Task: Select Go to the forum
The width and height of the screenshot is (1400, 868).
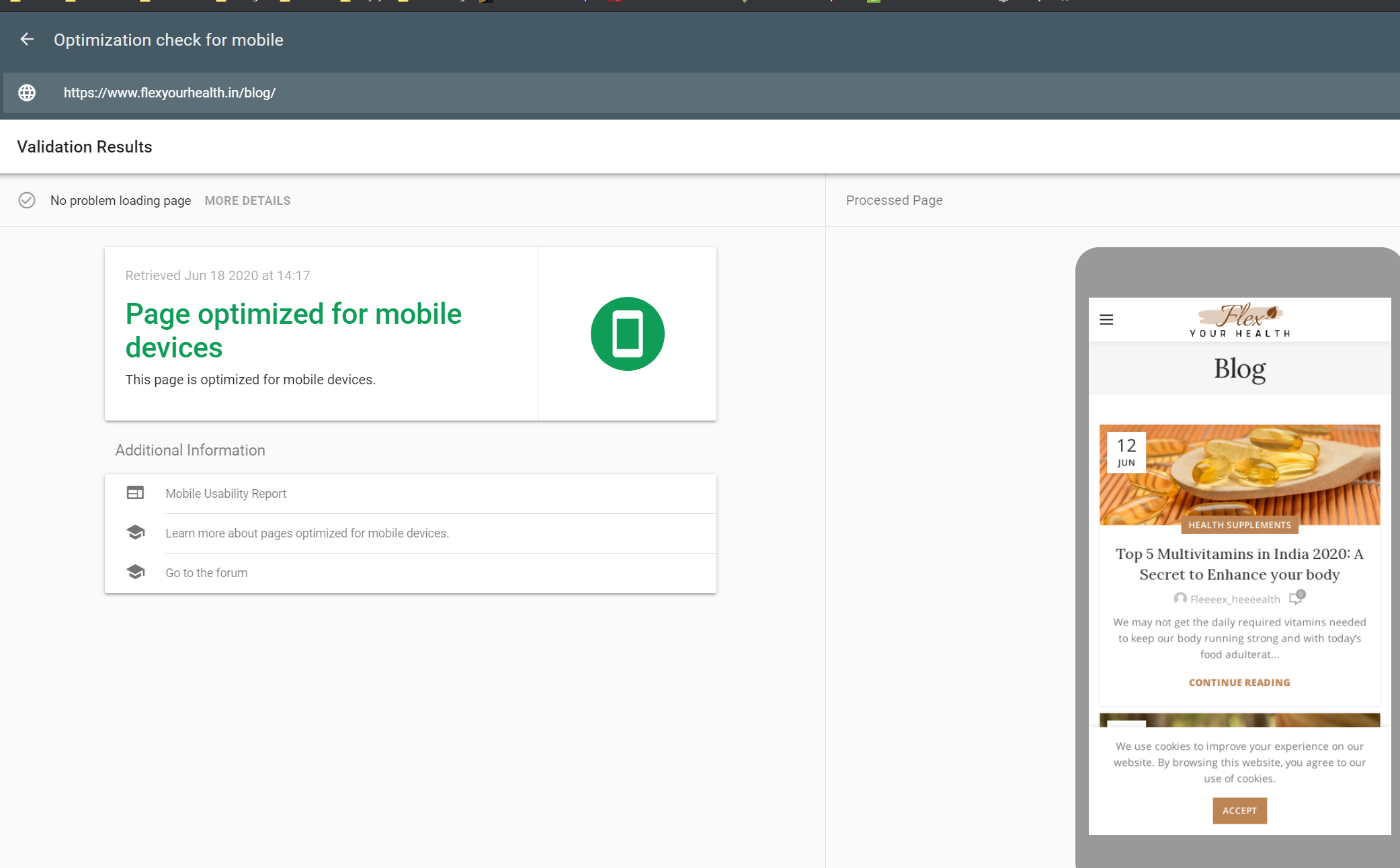Action: [x=206, y=573]
